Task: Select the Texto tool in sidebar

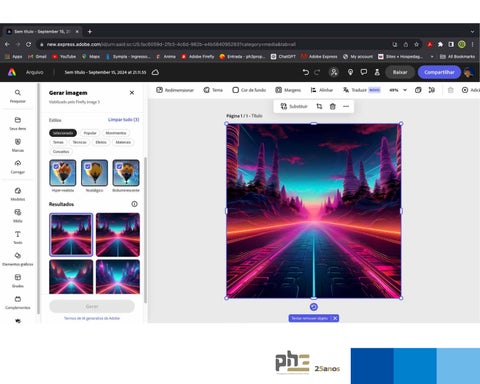Action: tap(18, 237)
